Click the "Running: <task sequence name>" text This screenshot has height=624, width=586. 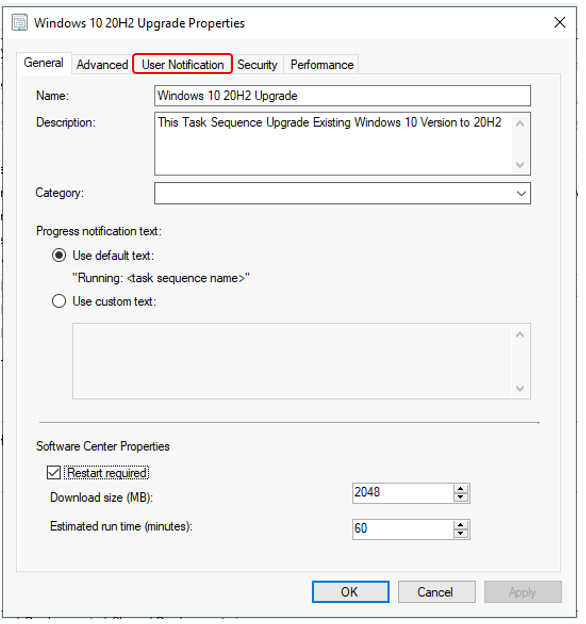point(161,278)
